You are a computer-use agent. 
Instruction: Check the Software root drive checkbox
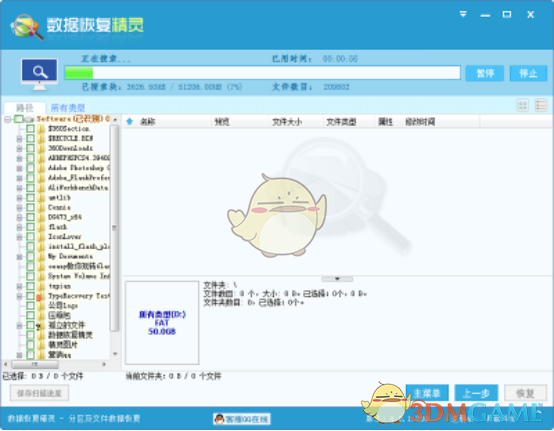pos(19,119)
